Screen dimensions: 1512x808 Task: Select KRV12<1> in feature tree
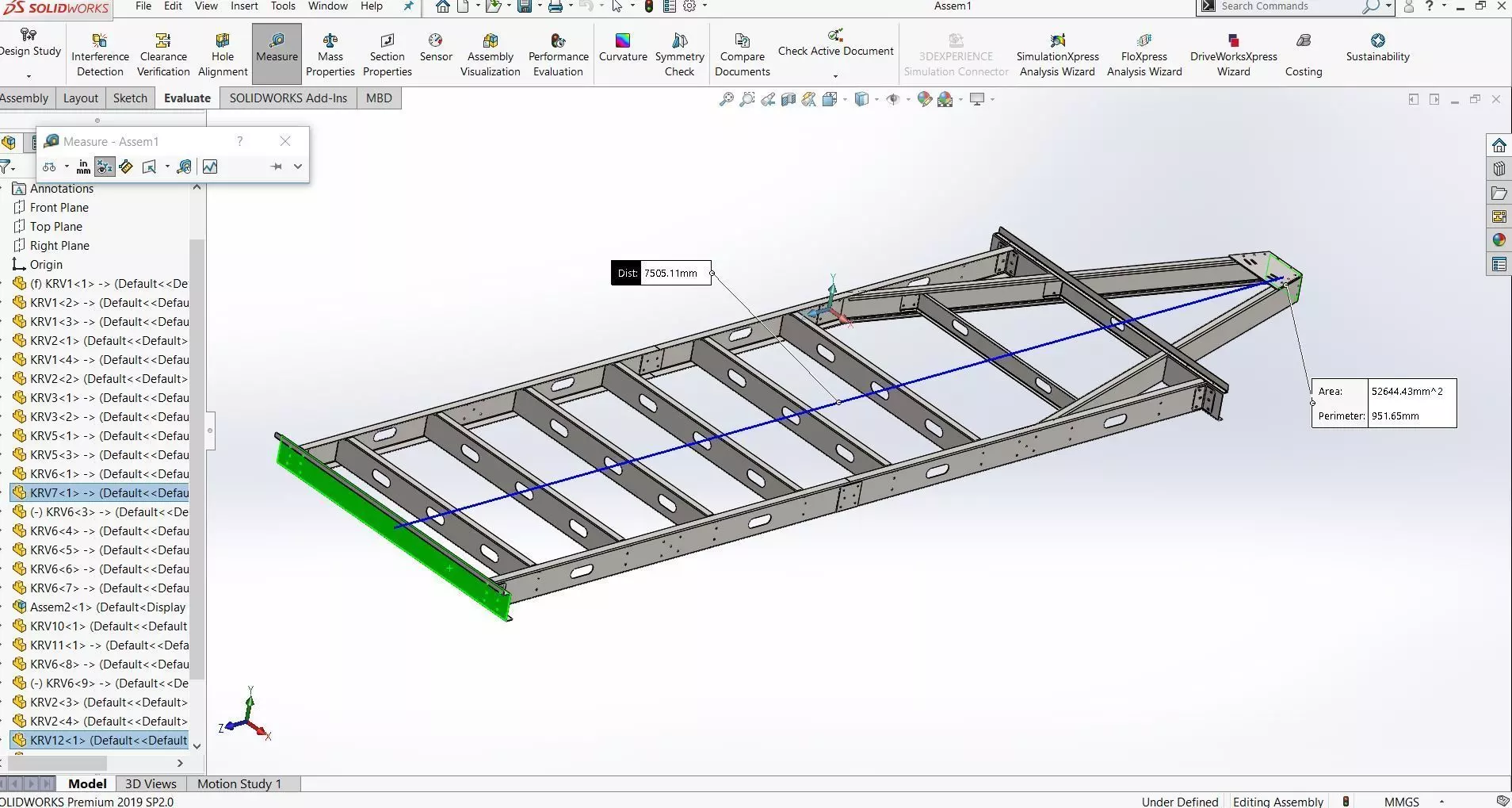click(100, 740)
